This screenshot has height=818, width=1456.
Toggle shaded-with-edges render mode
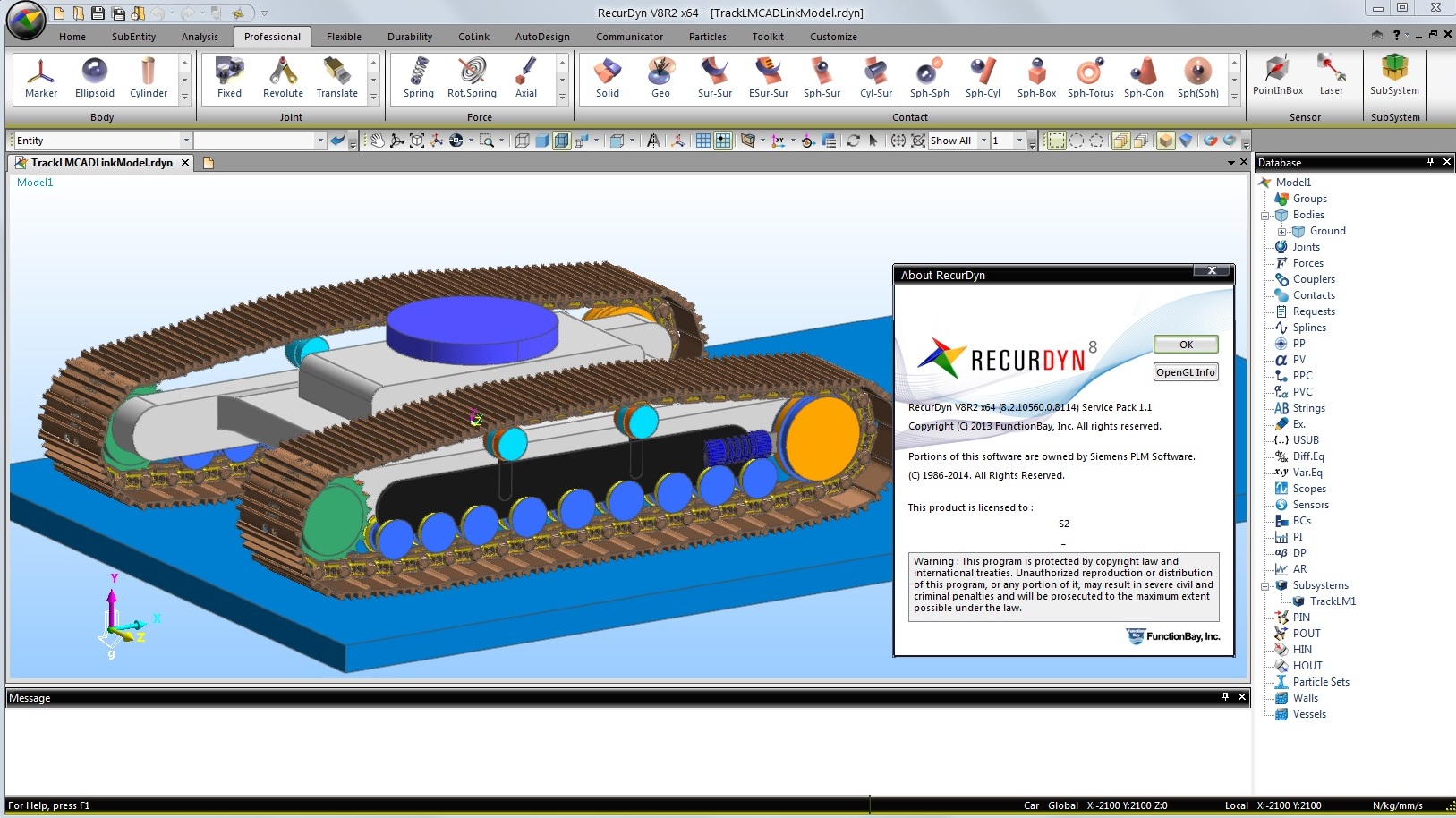(561, 141)
